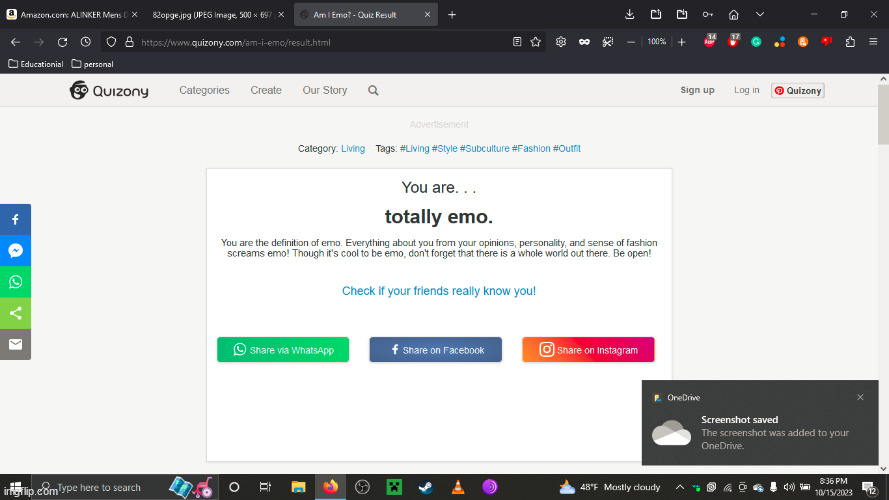Open Steam from the taskbar
This screenshot has width=889, height=500.
(x=426, y=487)
